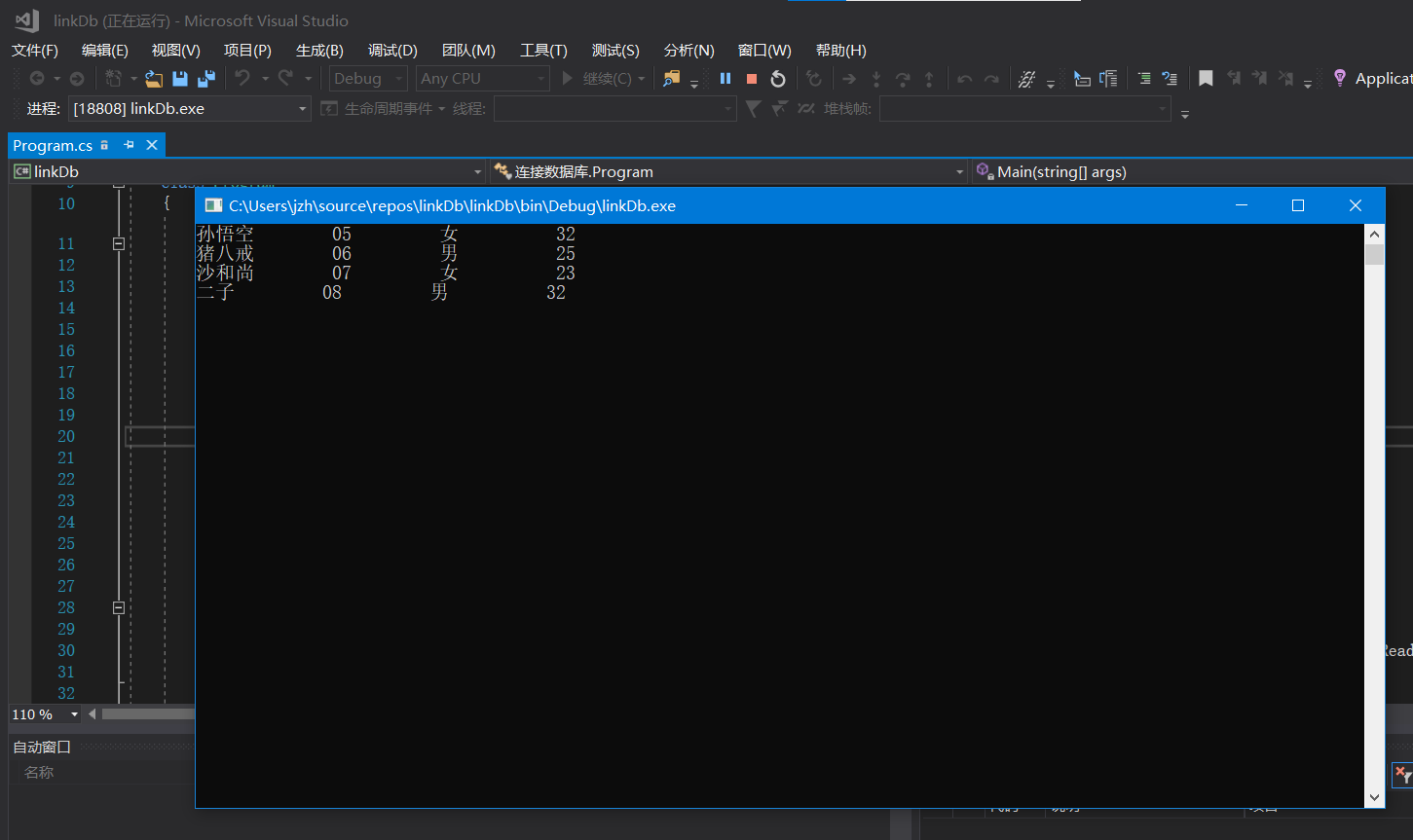This screenshot has width=1413, height=840.
Task: Click the console row text 沙和尚
Action: coord(225,274)
